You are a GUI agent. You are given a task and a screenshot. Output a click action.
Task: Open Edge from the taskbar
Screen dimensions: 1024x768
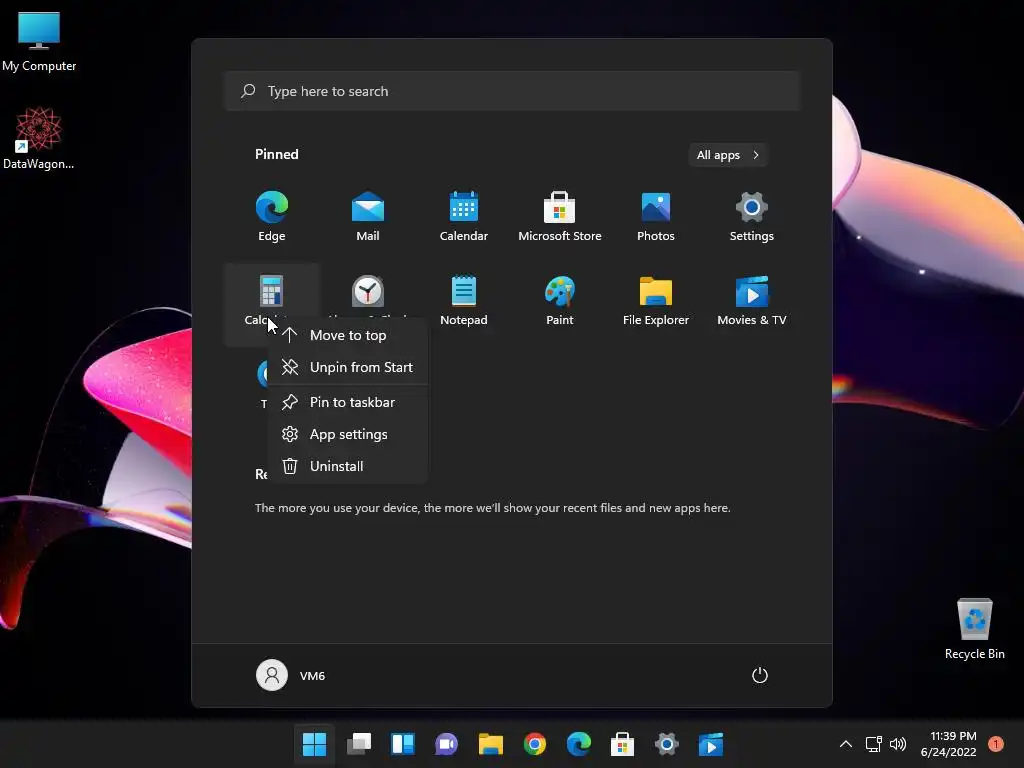point(579,744)
